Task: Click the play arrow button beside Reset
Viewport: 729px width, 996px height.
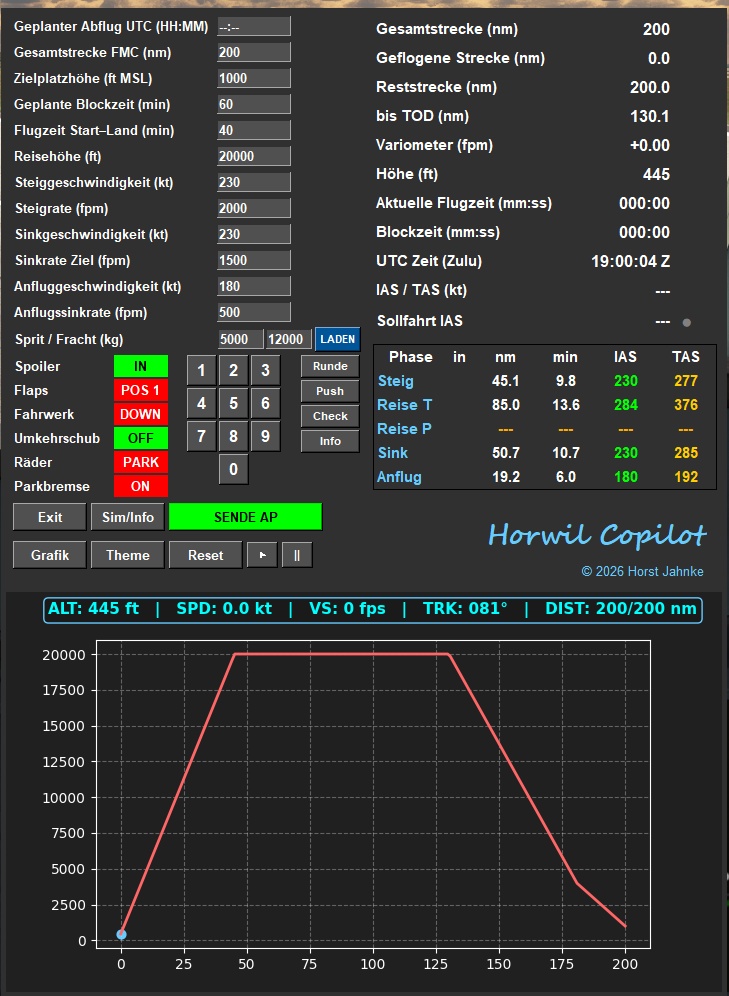Action: tap(262, 555)
